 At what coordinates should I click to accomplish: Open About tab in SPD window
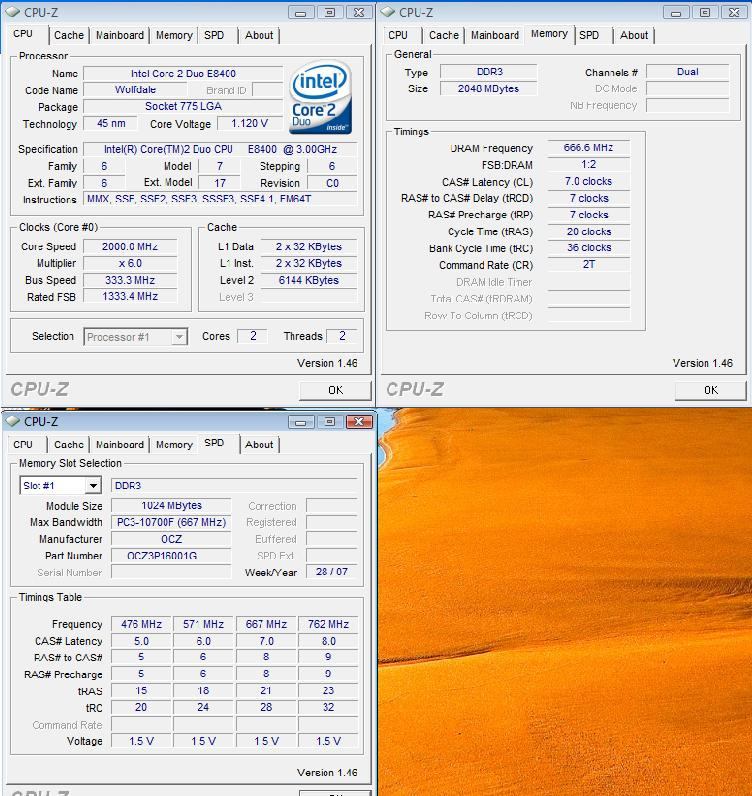259,444
